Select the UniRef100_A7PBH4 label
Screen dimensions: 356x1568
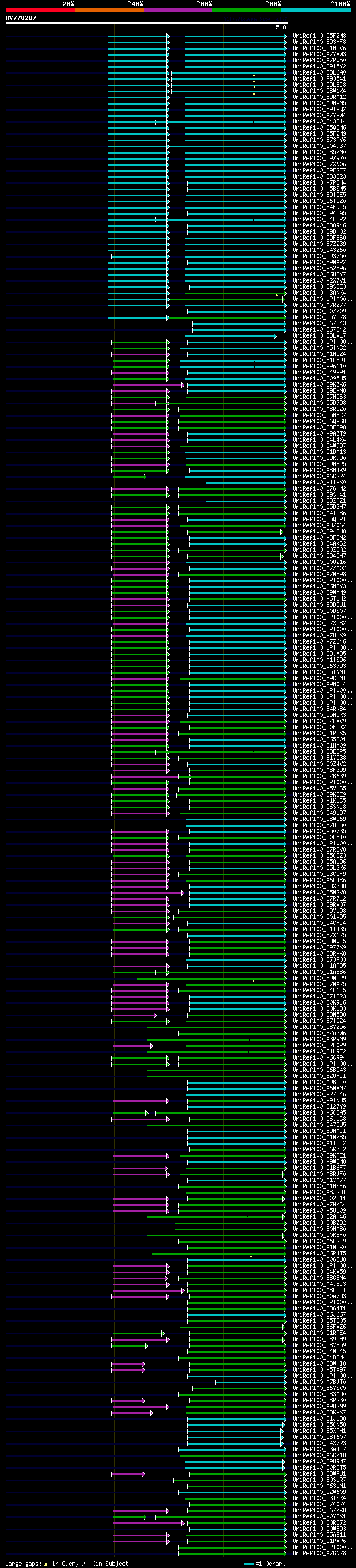pos(319,182)
